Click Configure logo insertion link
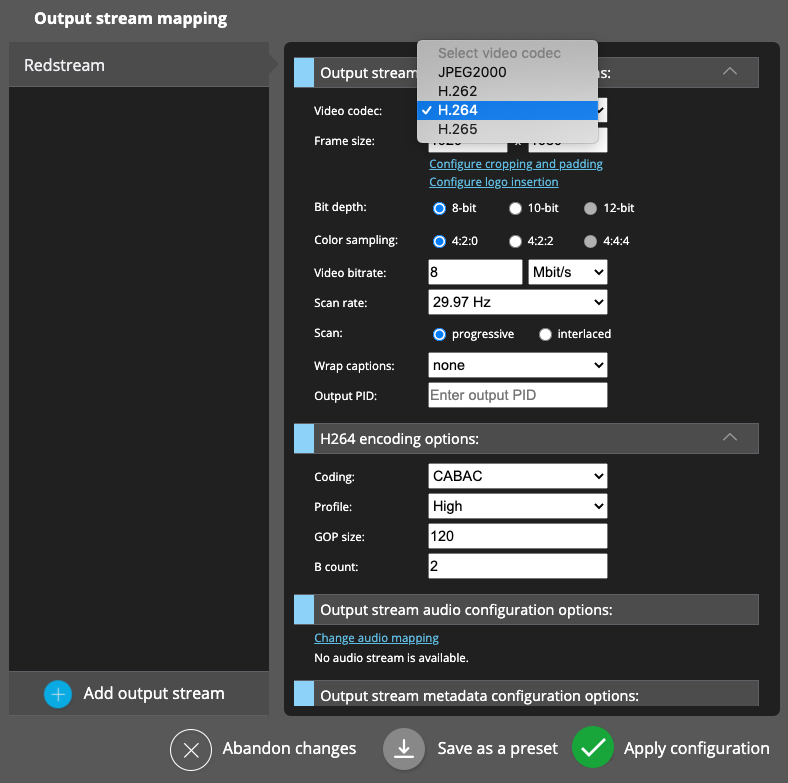The image size is (788, 783). click(x=493, y=182)
